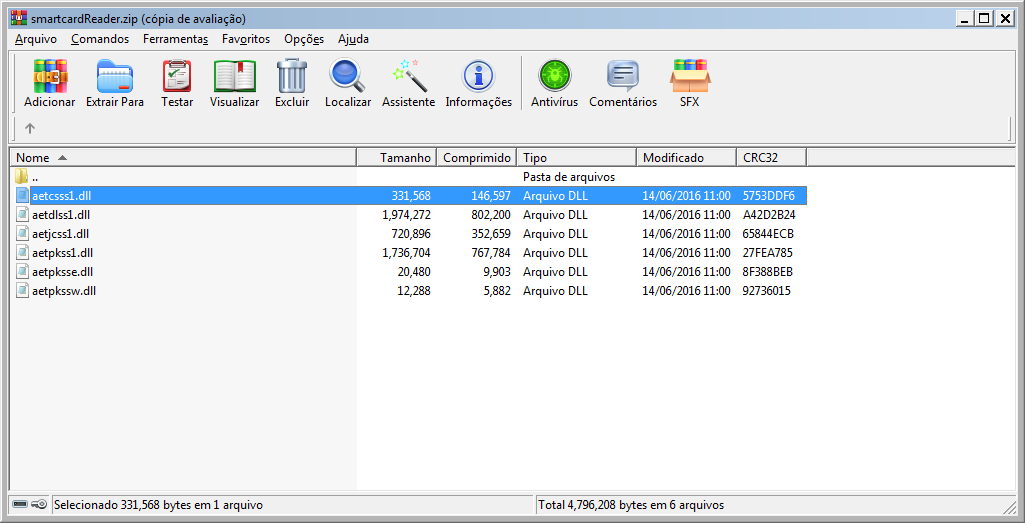1025x523 pixels.
Task: Open the Opções menu
Action: [x=304, y=39]
